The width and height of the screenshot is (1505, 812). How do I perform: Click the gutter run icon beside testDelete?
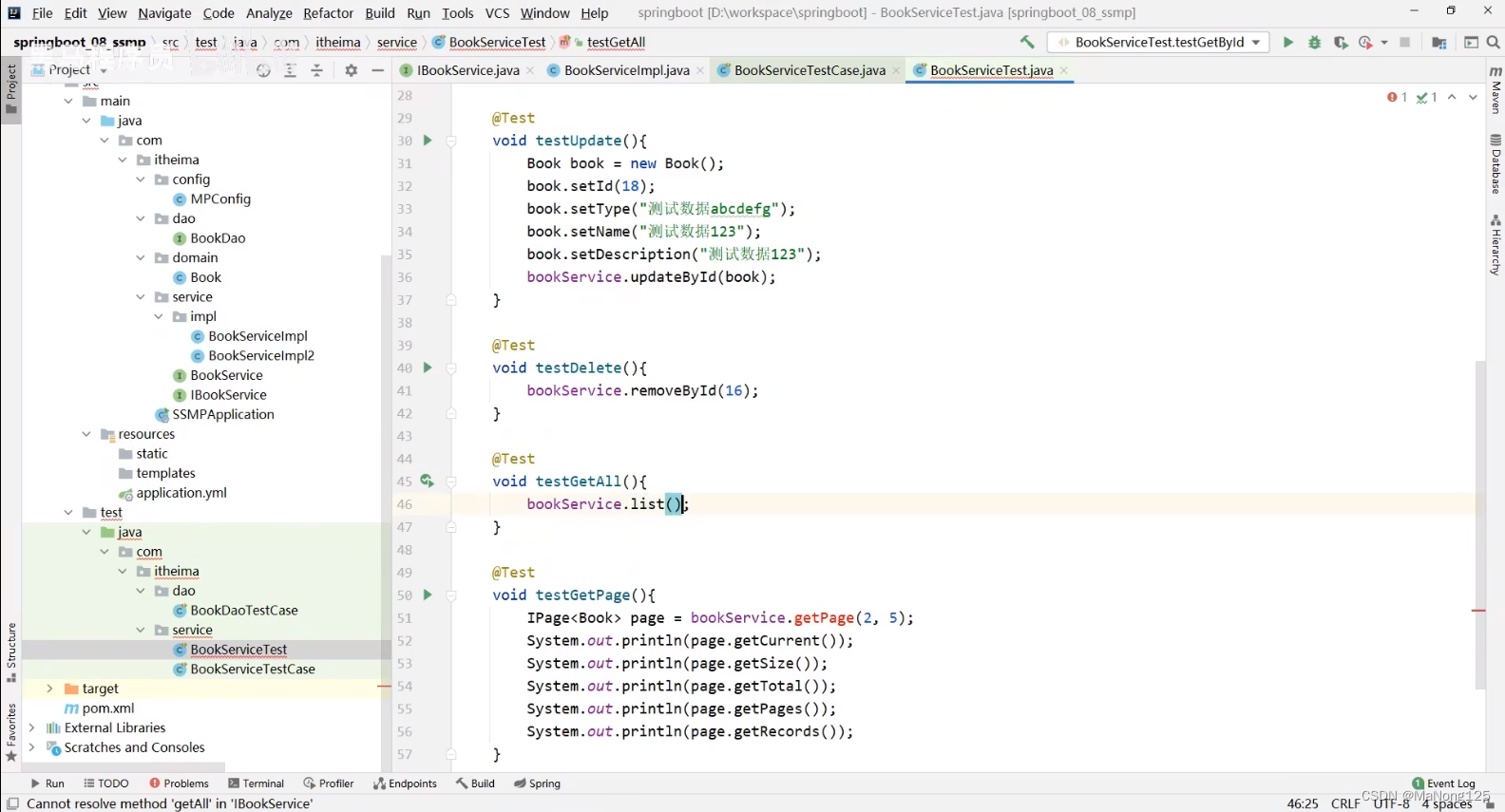(428, 368)
